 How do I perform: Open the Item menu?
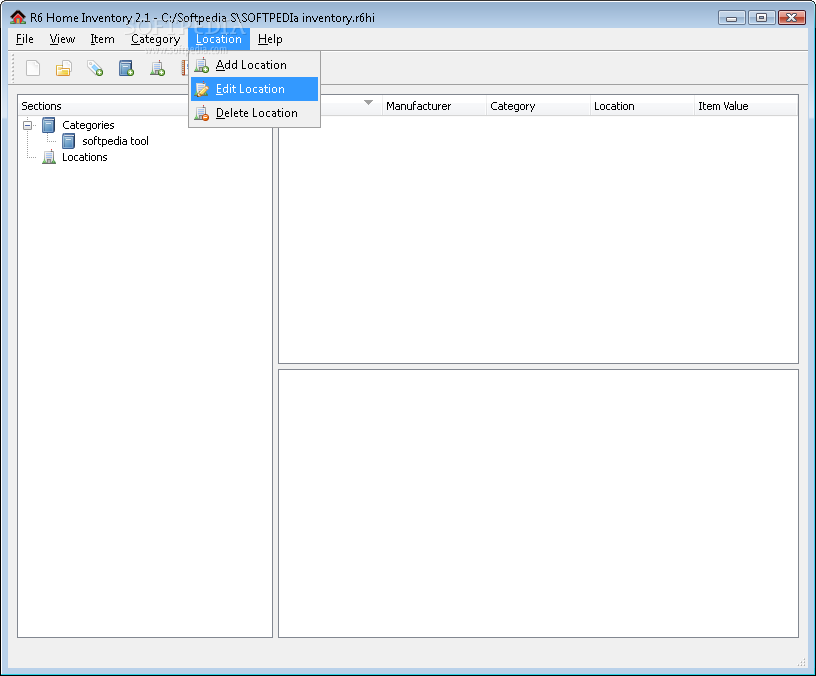click(x=102, y=39)
